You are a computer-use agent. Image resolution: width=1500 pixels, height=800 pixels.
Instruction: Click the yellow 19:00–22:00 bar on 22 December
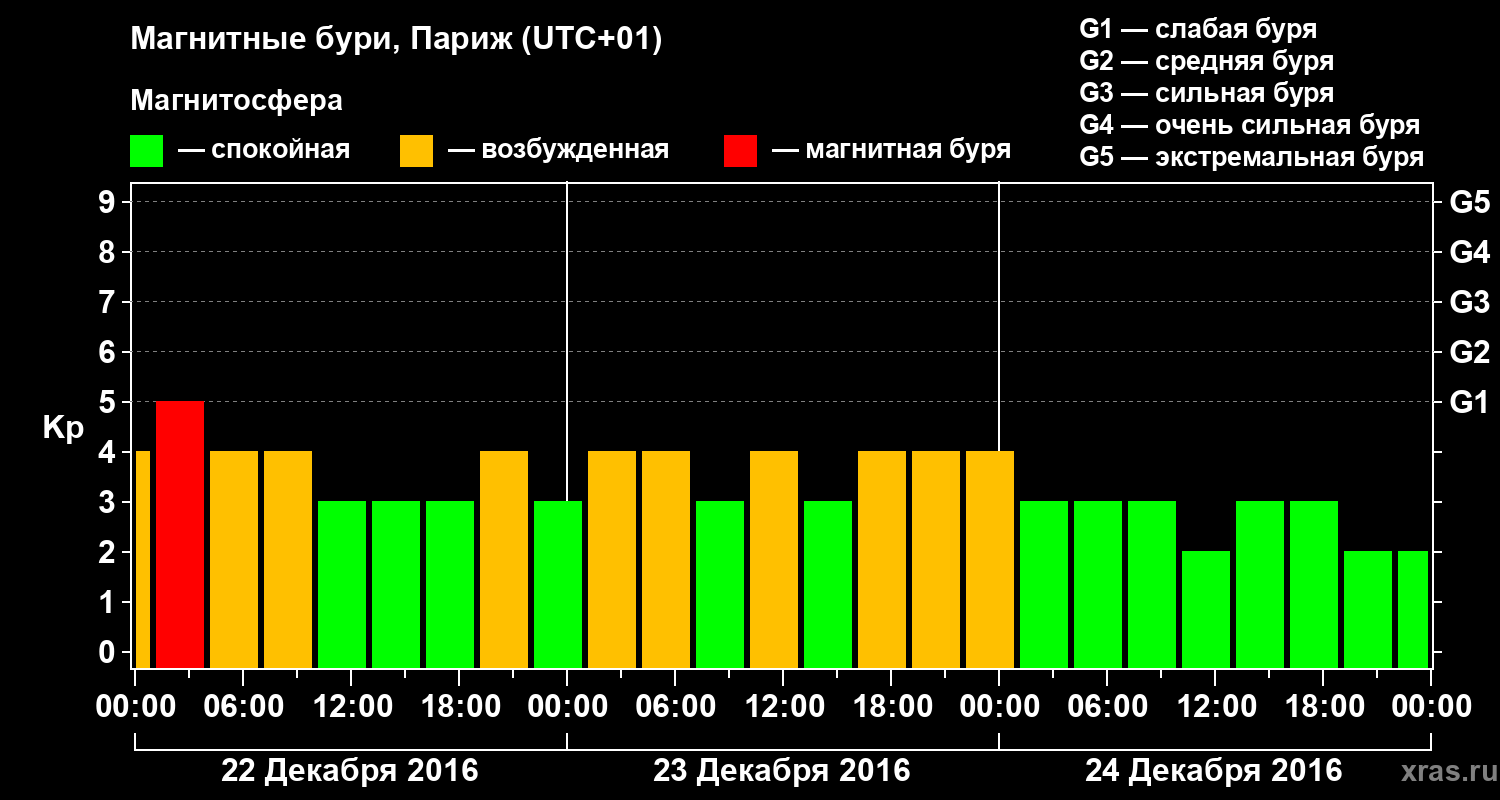point(504,559)
